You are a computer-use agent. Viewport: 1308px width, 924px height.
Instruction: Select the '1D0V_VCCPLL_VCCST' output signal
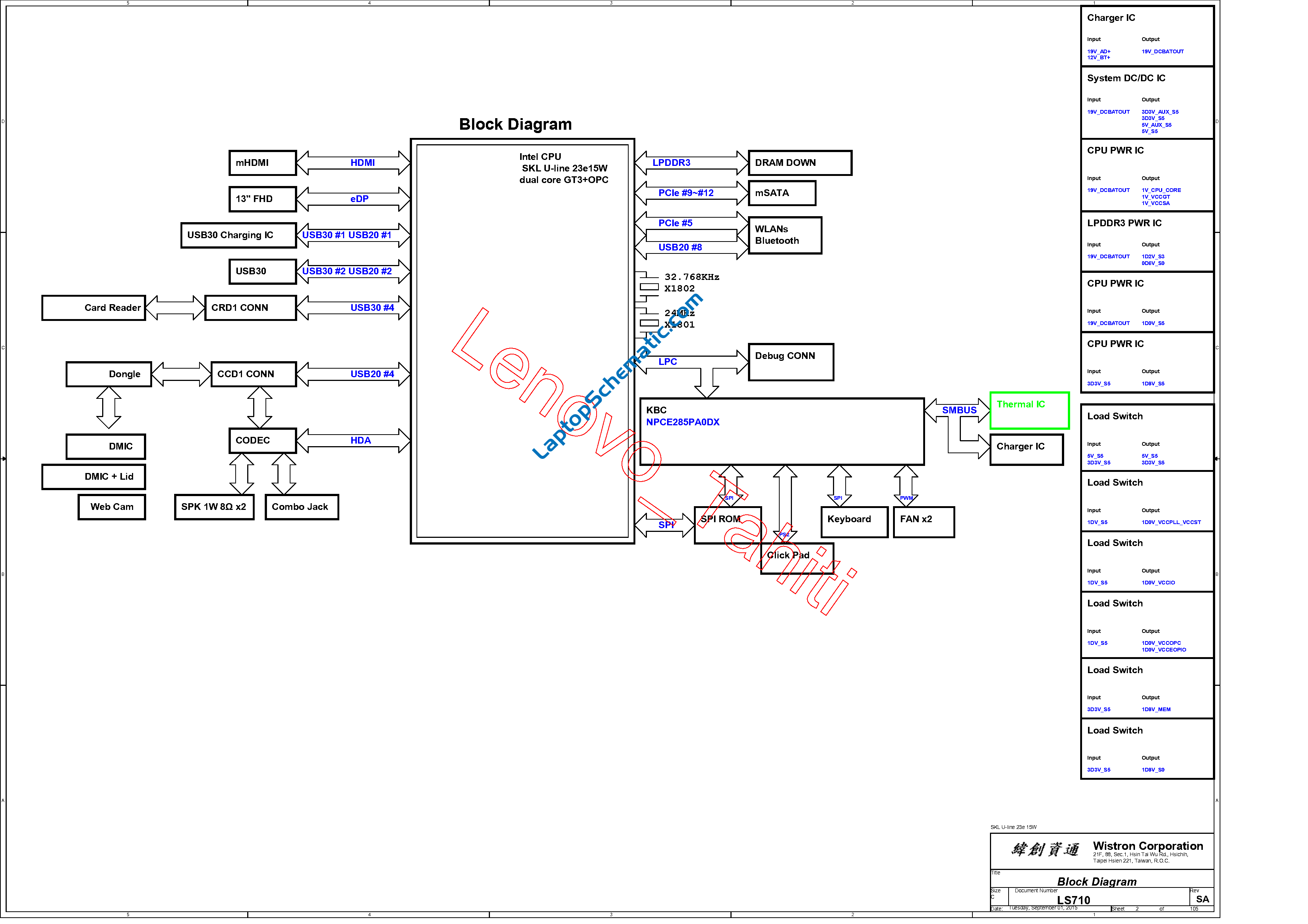point(1171,522)
